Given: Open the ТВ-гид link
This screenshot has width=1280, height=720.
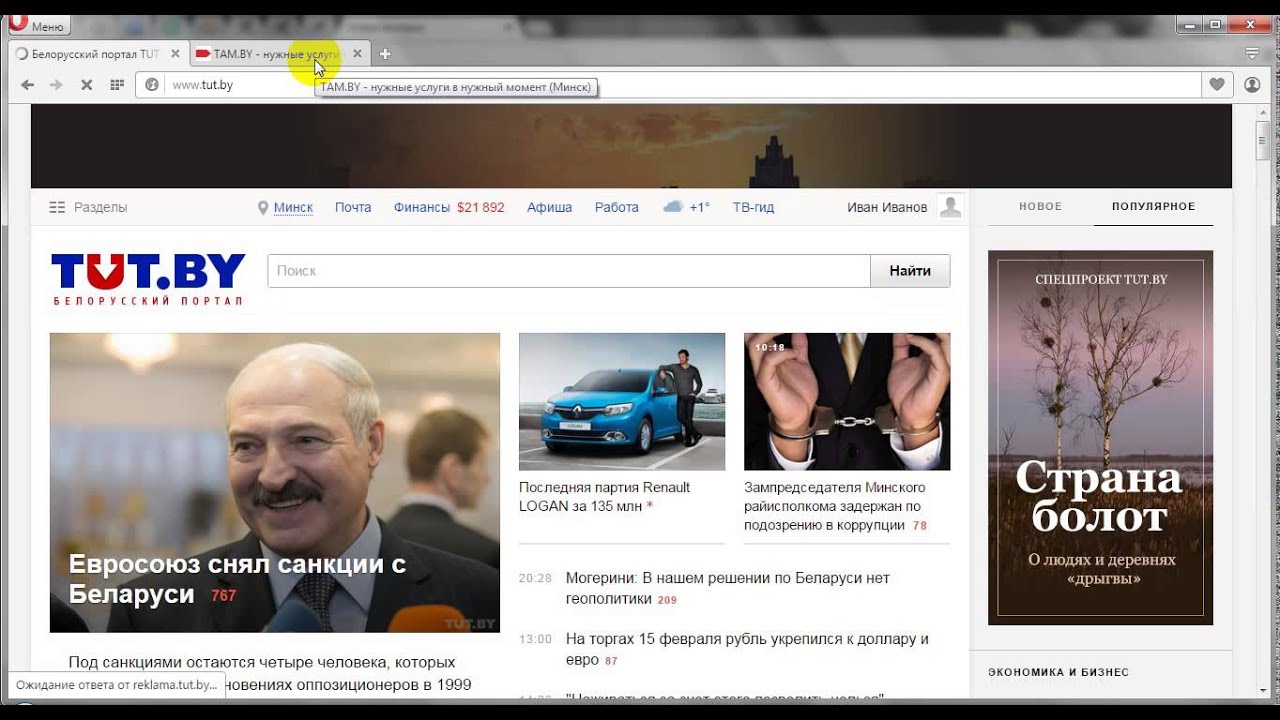Looking at the screenshot, I should pos(753,207).
